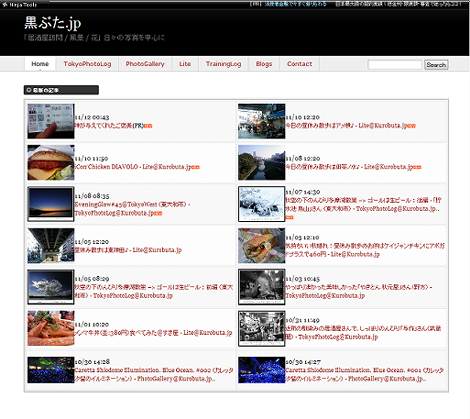Open Caretta Shiodome Illumination #002 link
This screenshot has height=419, width=470.
(x=154, y=374)
